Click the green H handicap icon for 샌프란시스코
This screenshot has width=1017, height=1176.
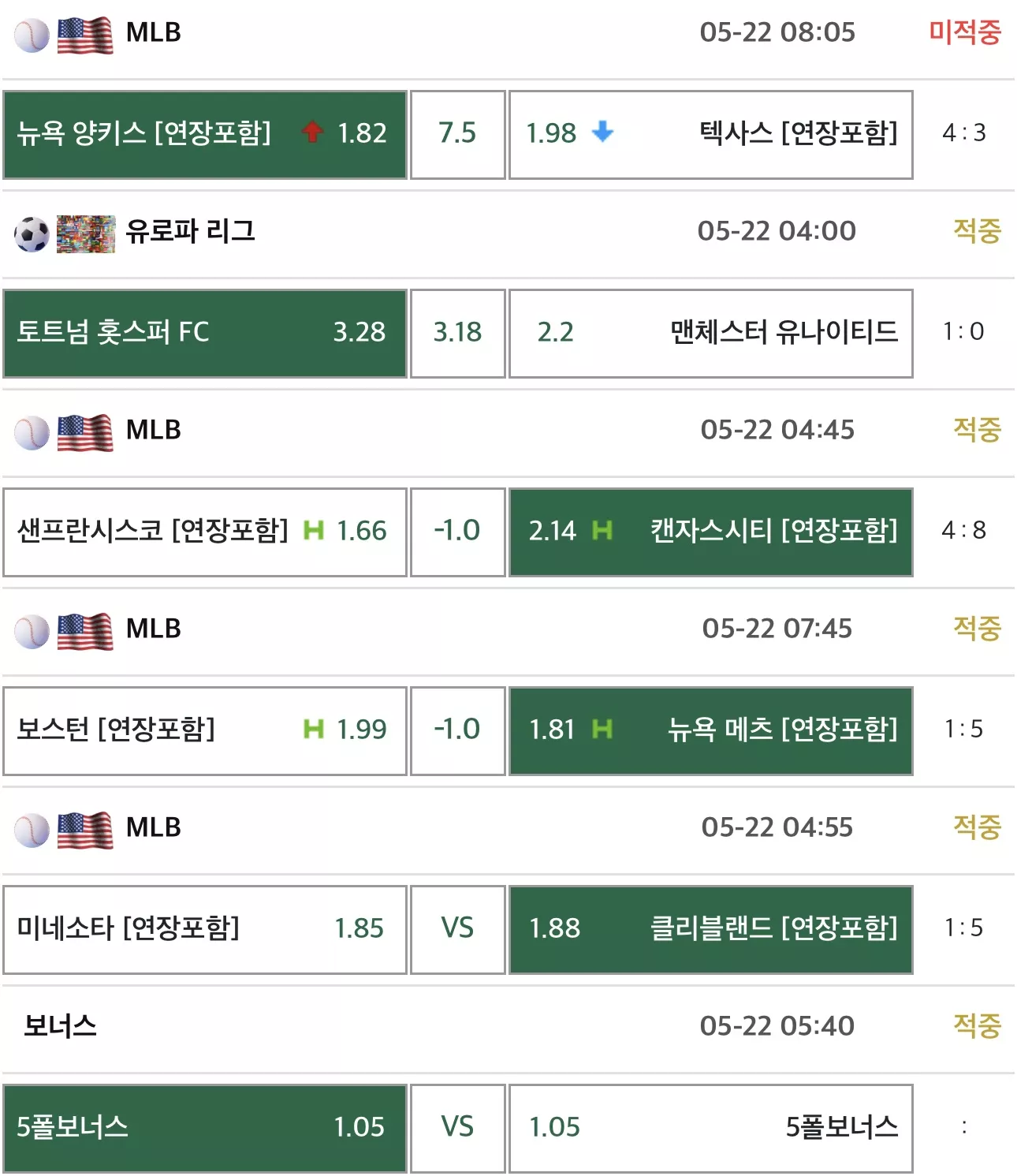point(314,530)
